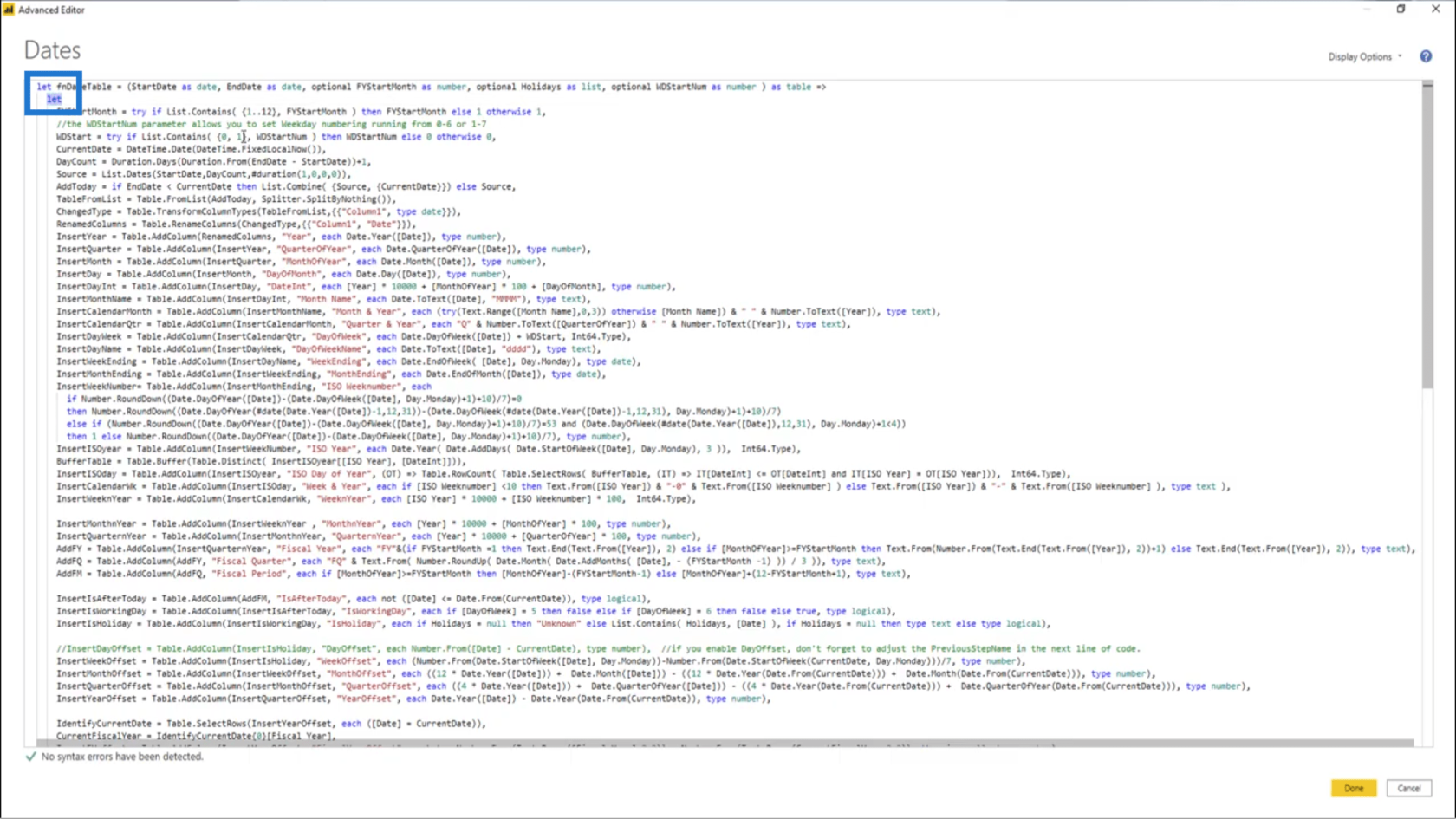
Task: Click the 'DayCount = Duration.Days' code line
Action: coord(214,161)
